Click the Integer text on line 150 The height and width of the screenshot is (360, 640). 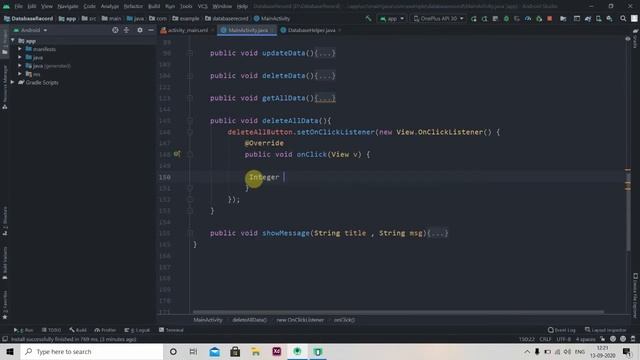264,177
